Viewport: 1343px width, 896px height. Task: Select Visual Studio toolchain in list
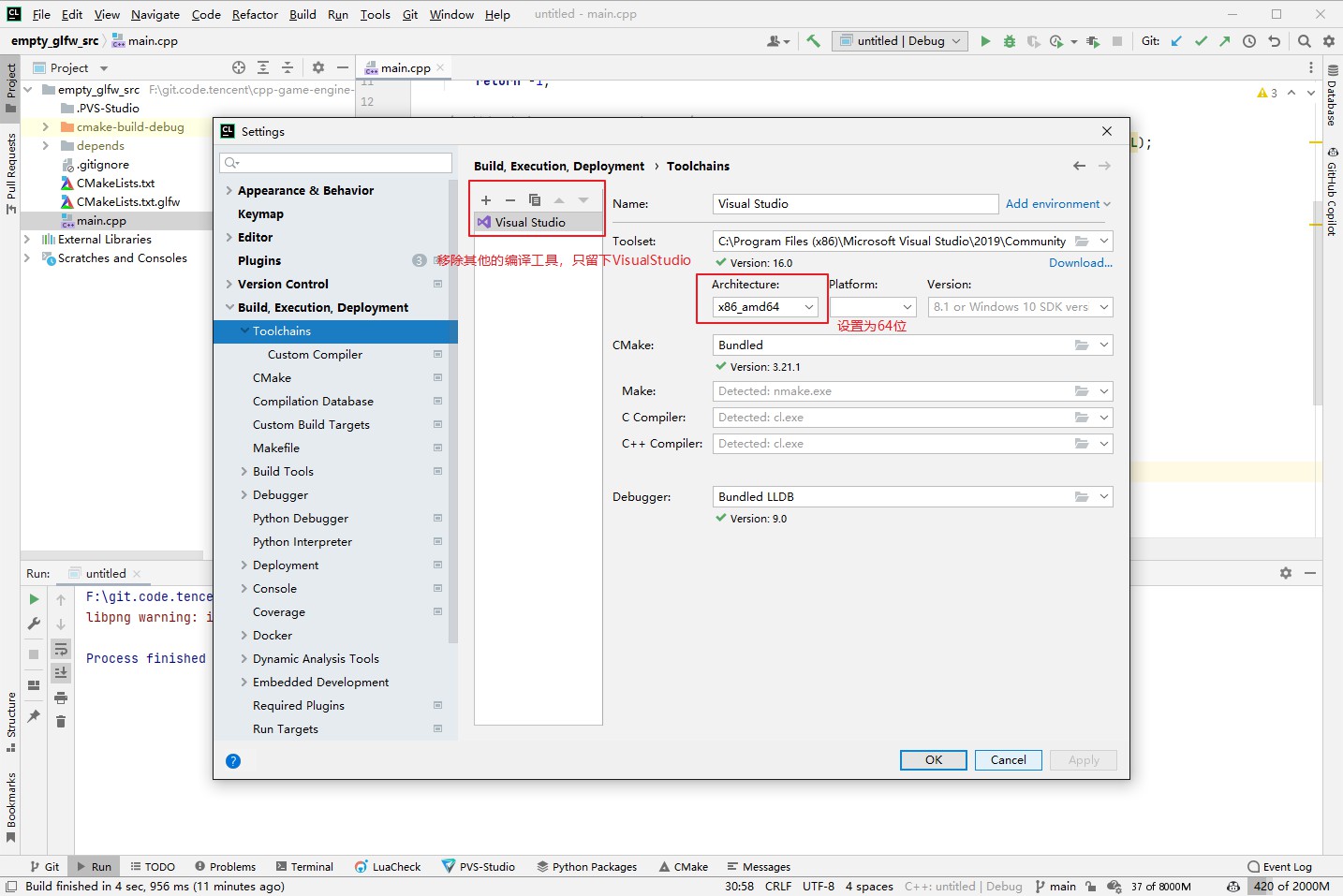[539, 223]
